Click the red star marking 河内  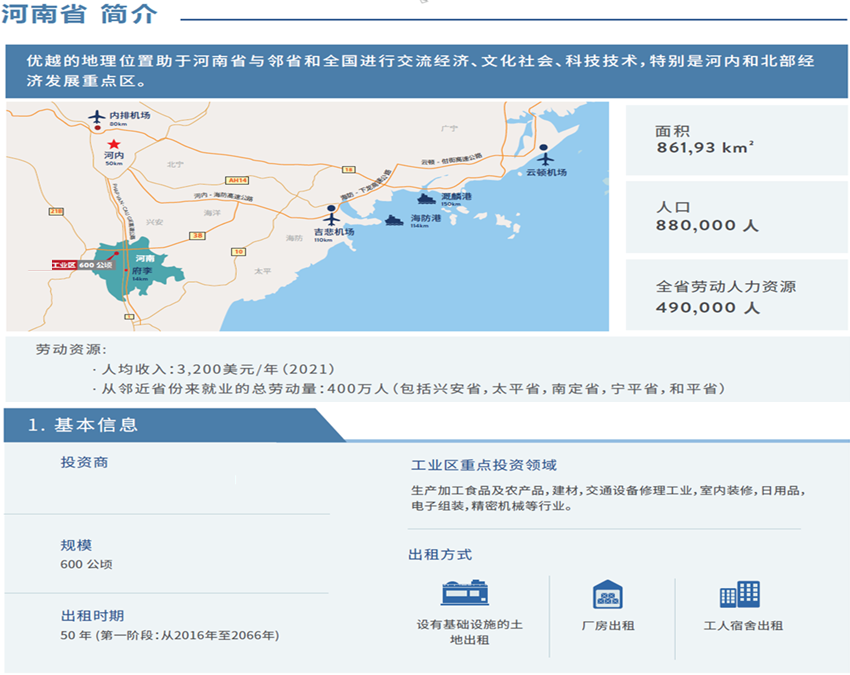point(113,143)
